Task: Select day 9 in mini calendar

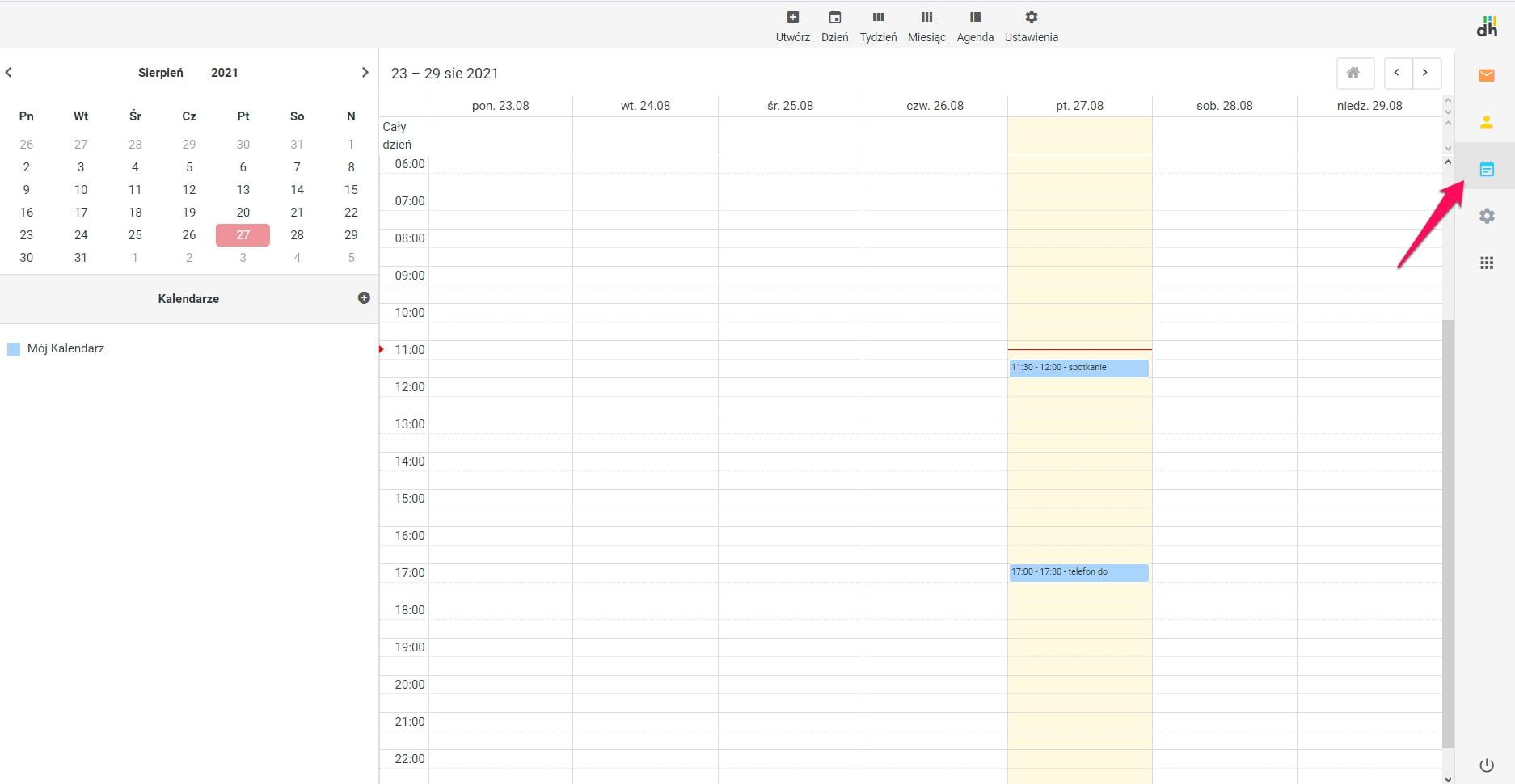Action: [27, 190]
